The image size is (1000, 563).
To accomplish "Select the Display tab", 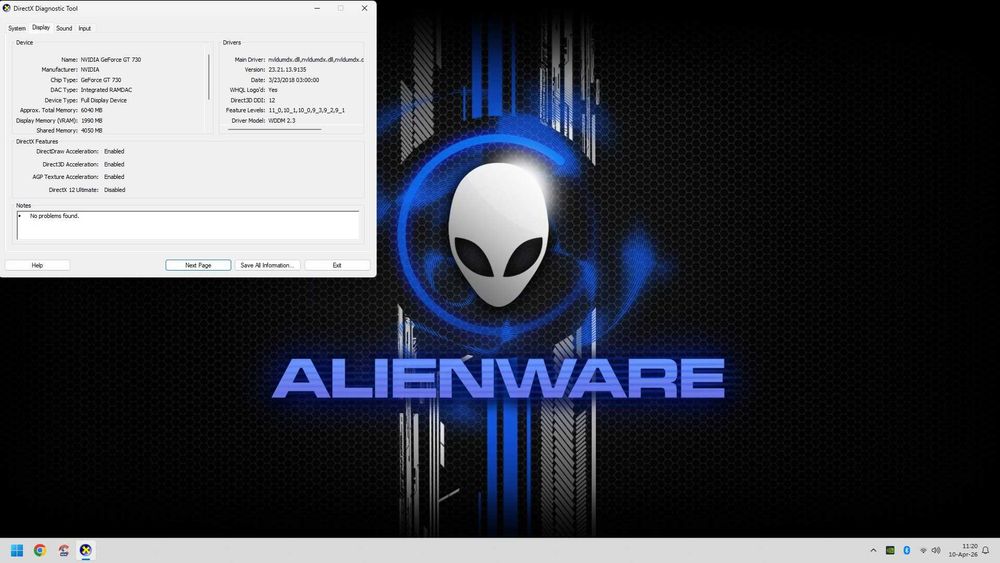I will click(x=41, y=27).
